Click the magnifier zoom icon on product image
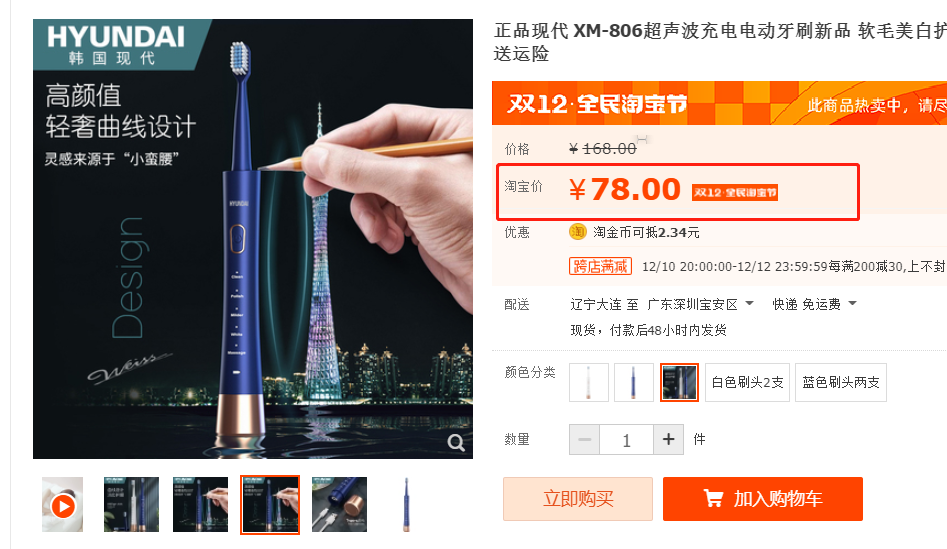 [x=456, y=443]
